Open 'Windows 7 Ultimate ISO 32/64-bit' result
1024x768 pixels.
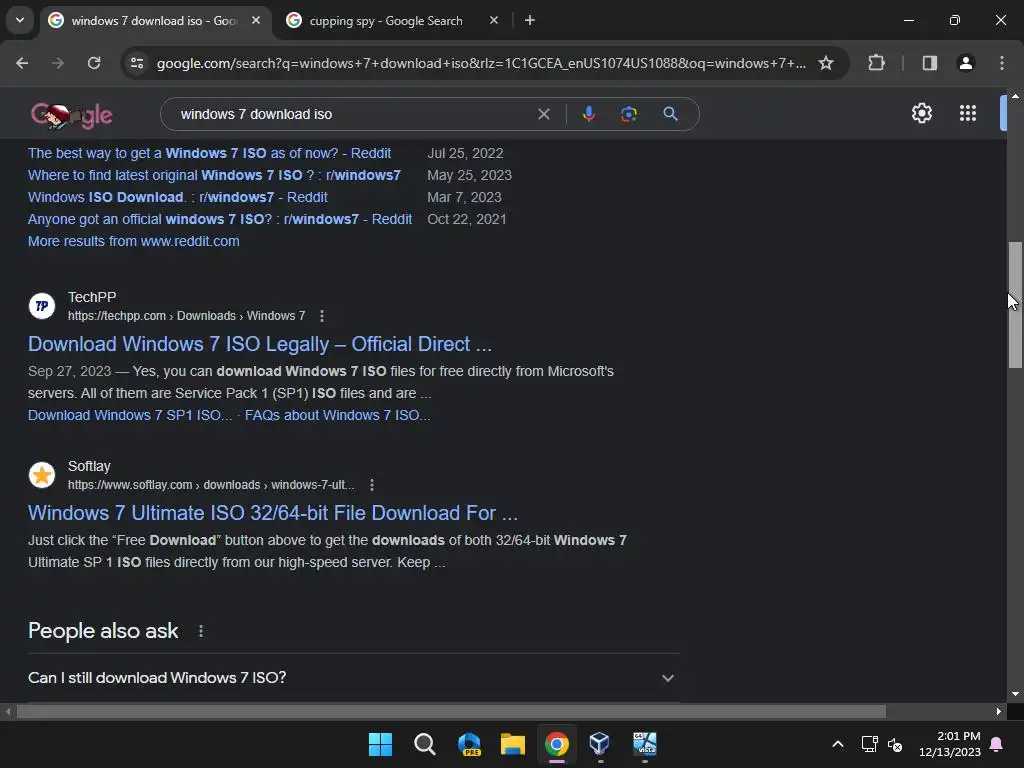[273, 513]
